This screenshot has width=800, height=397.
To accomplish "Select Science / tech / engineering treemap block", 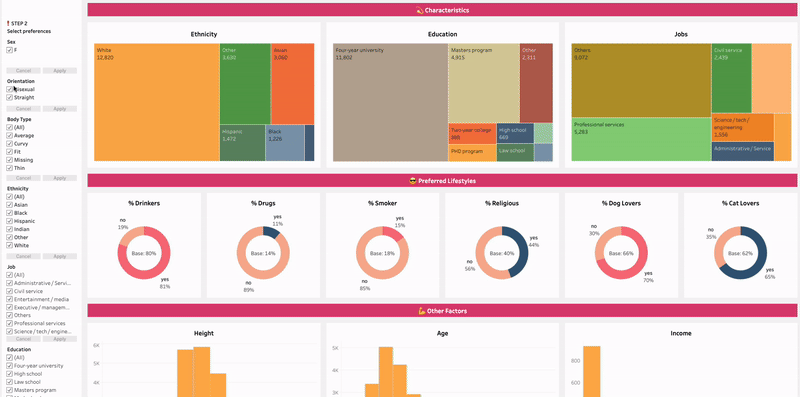I will (x=743, y=128).
